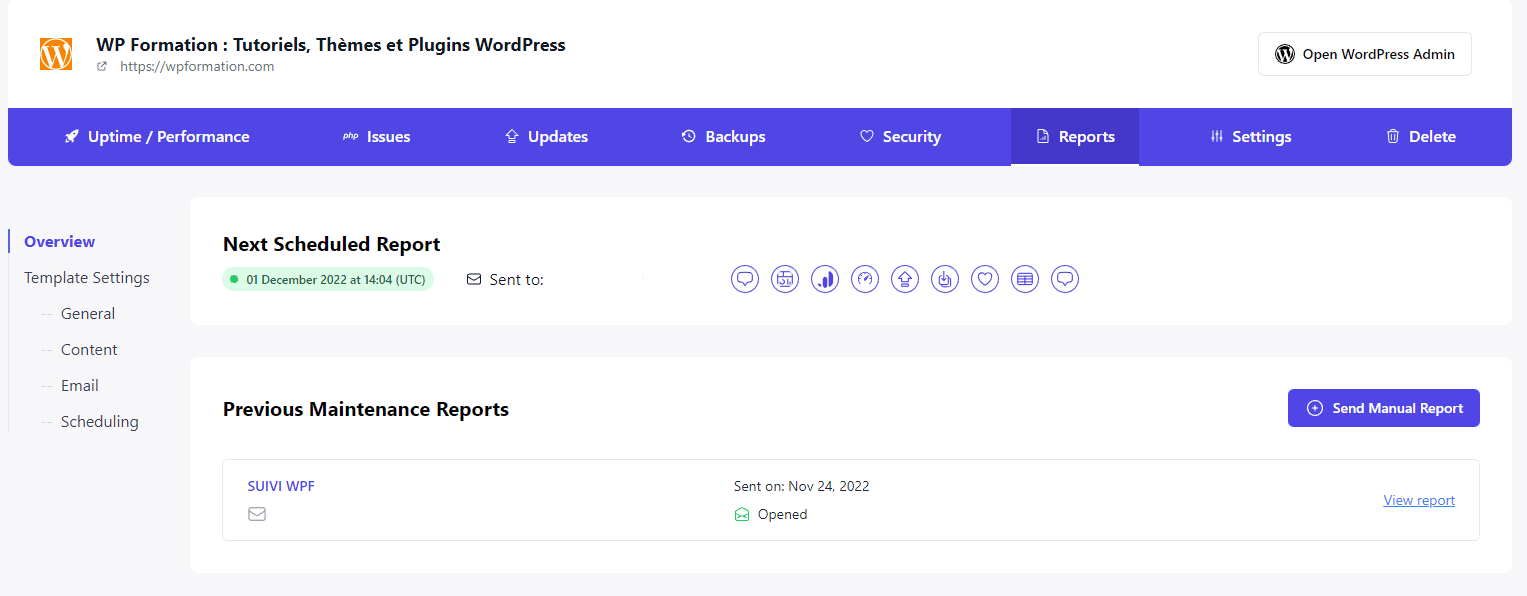Click the Open WordPress Admin button
This screenshot has height=596, width=1527.
(x=1364, y=54)
